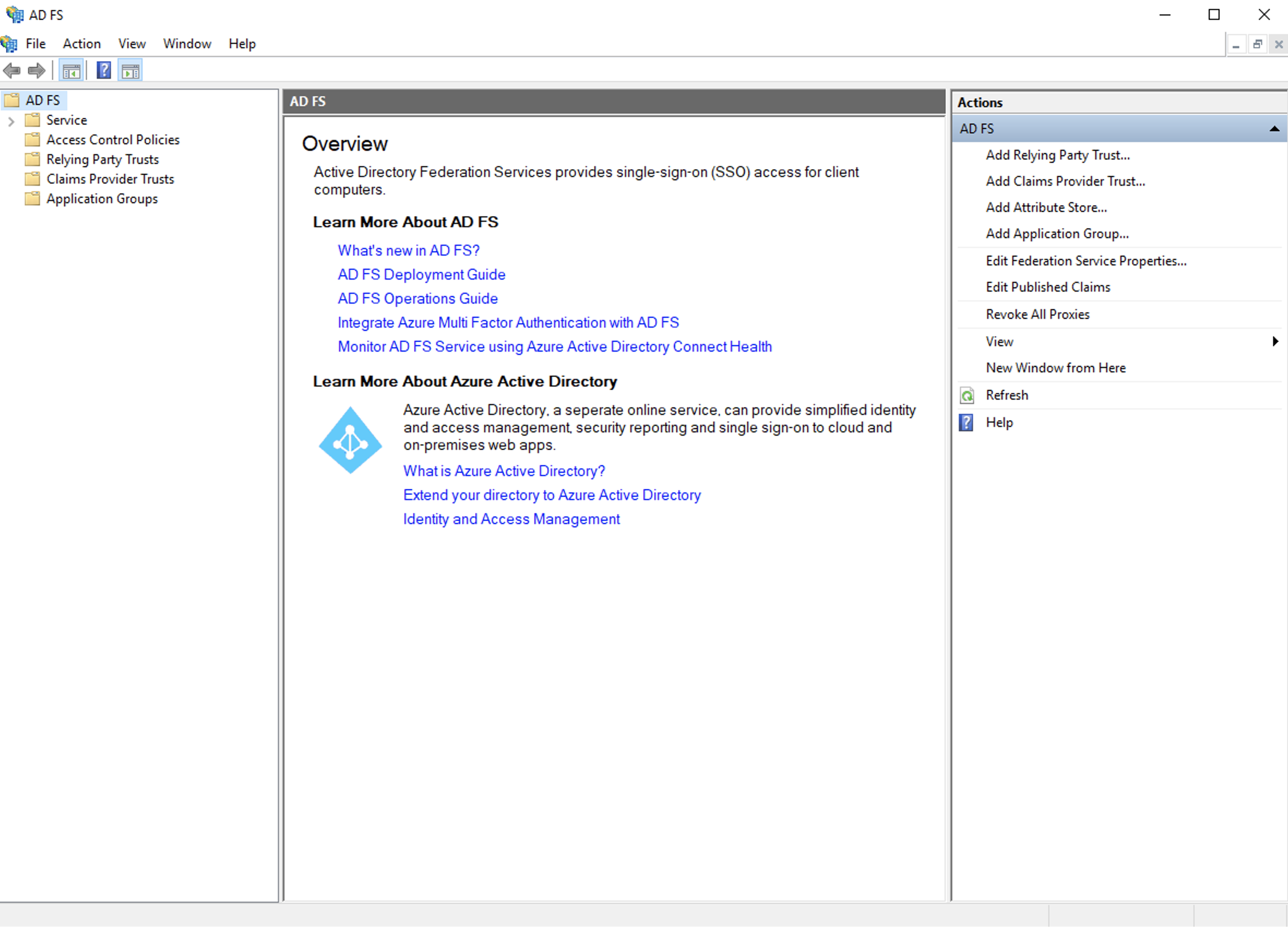Click New Window from Here action
This screenshot has height=927, width=1288.
pyautogui.click(x=1056, y=367)
